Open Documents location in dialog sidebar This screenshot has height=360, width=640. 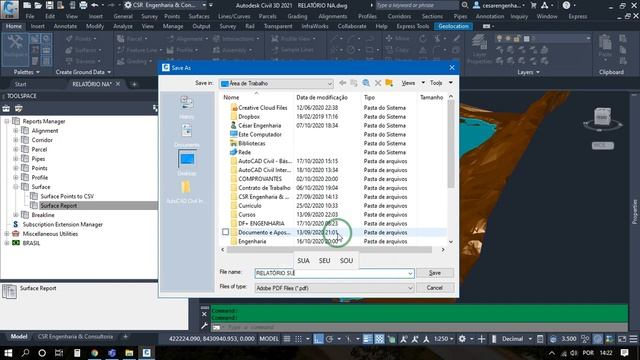click(x=187, y=136)
